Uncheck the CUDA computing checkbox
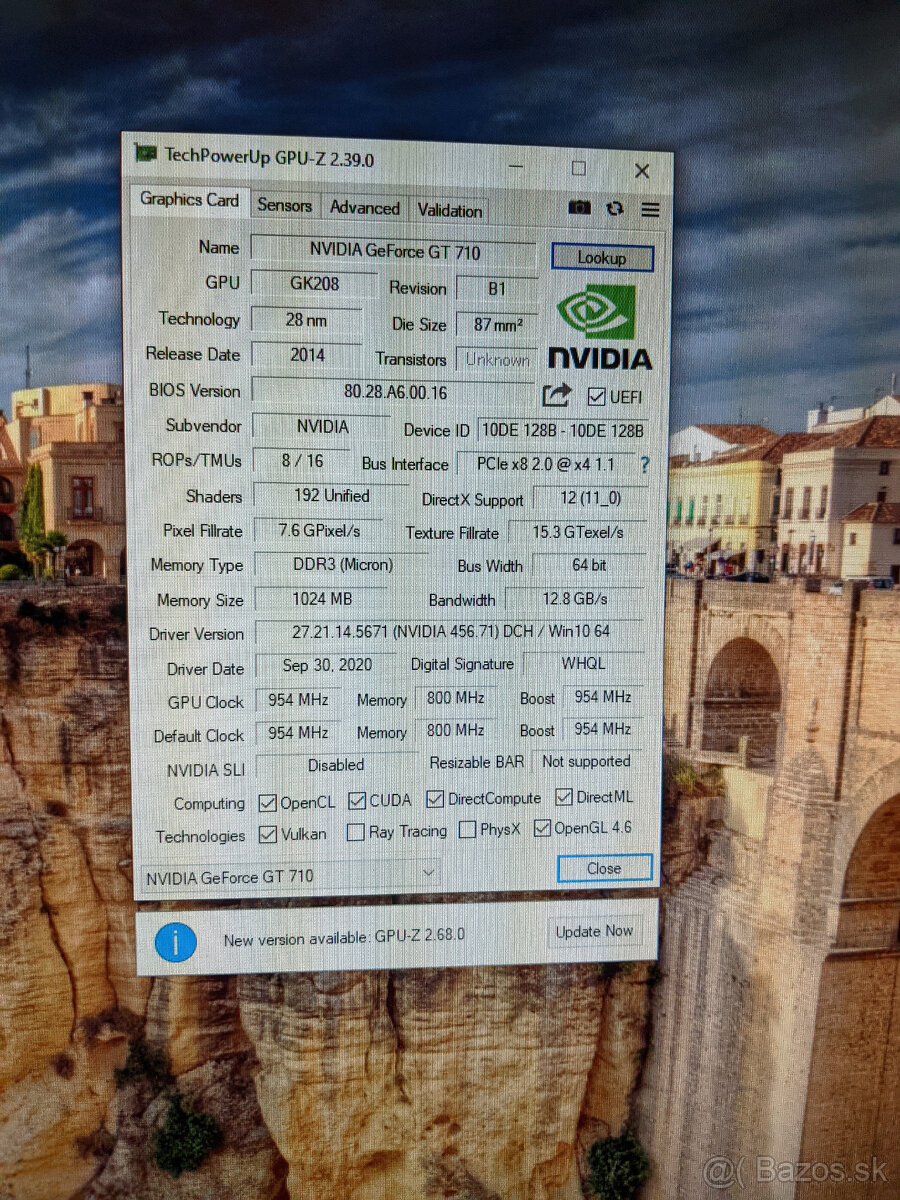 (357, 799)
